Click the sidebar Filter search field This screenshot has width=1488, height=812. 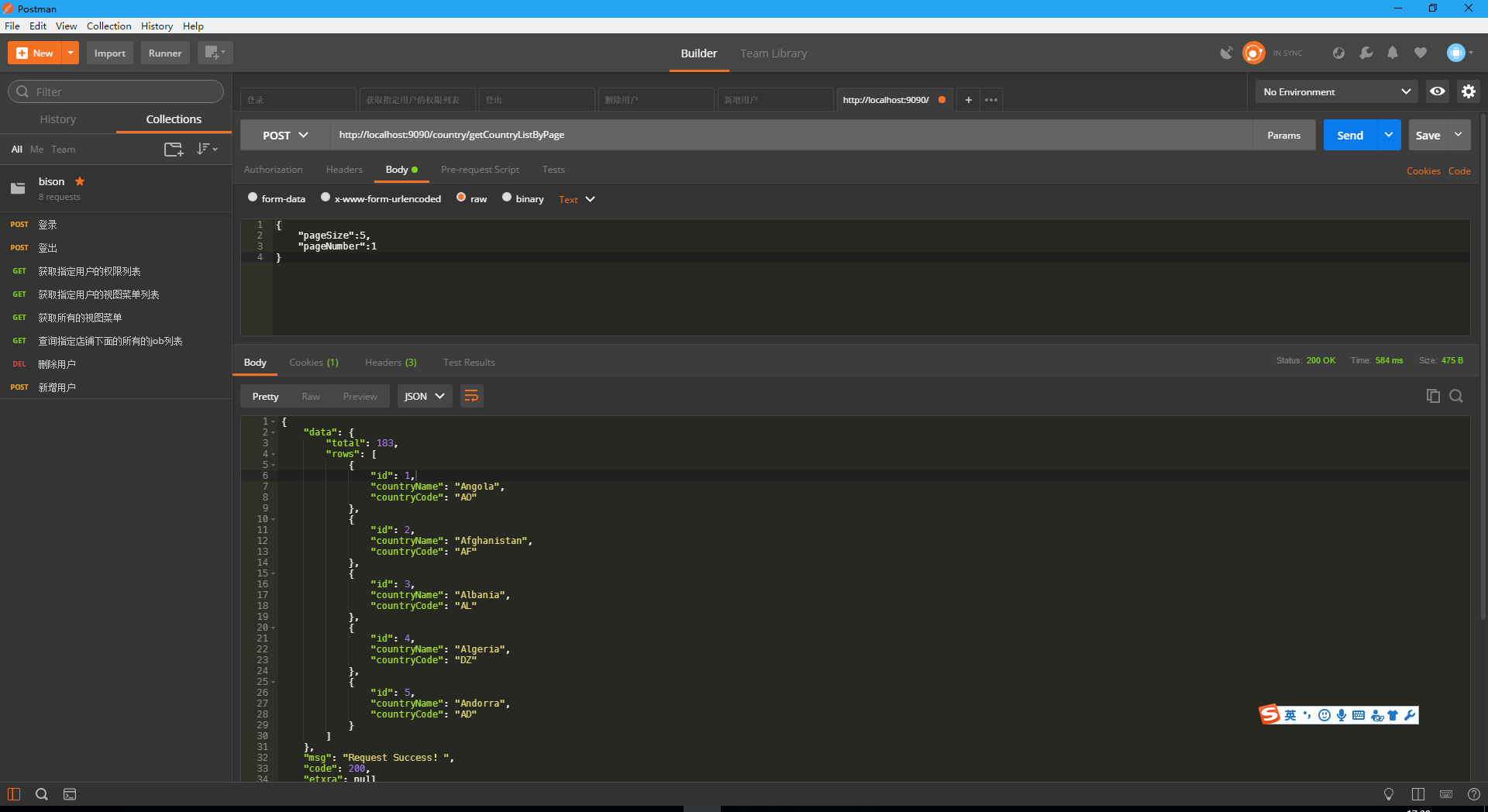pos(116,91)
